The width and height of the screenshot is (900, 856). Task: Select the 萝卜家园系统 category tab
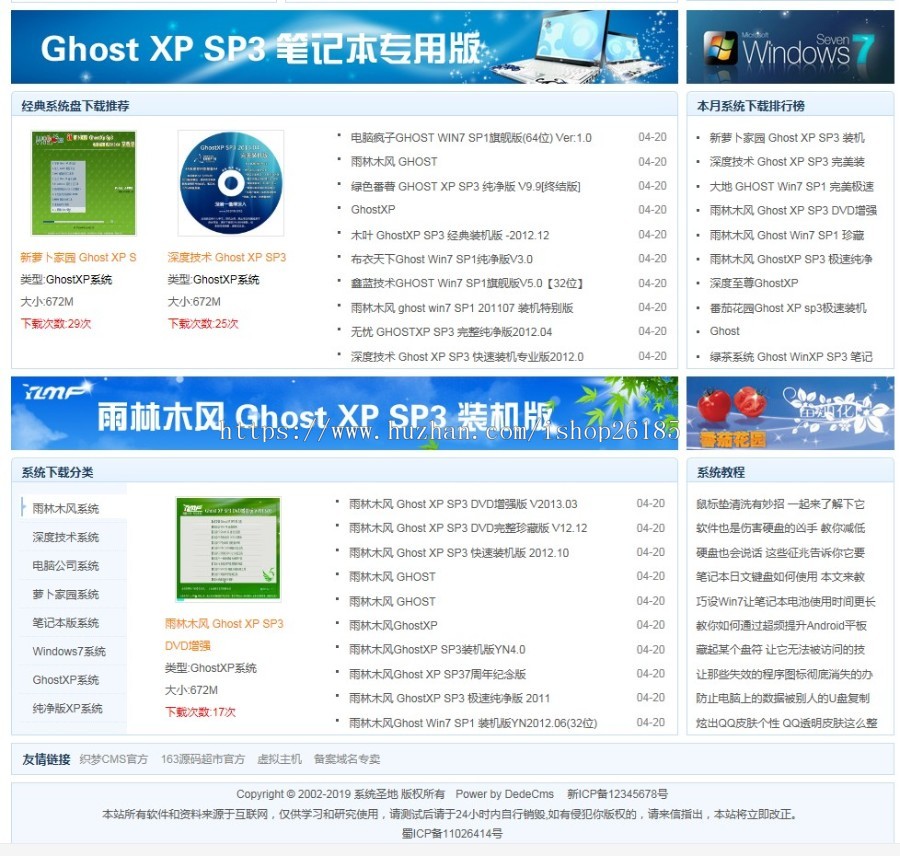pyautogui.click(x=65, y=594)
